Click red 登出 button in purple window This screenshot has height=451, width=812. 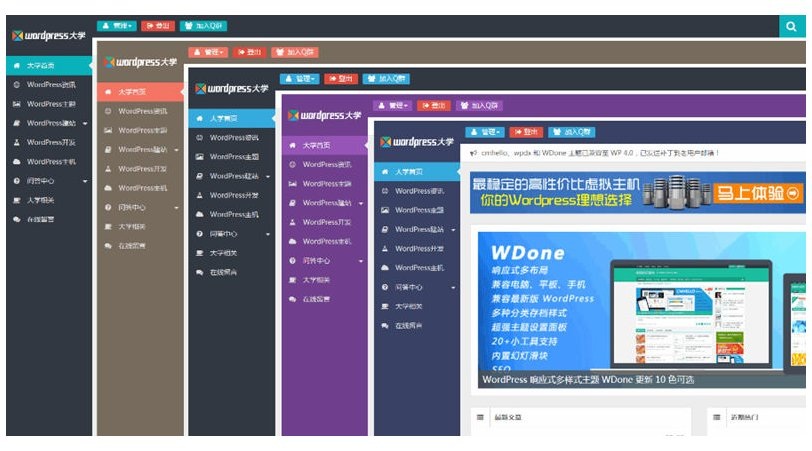tap(434, 106)
